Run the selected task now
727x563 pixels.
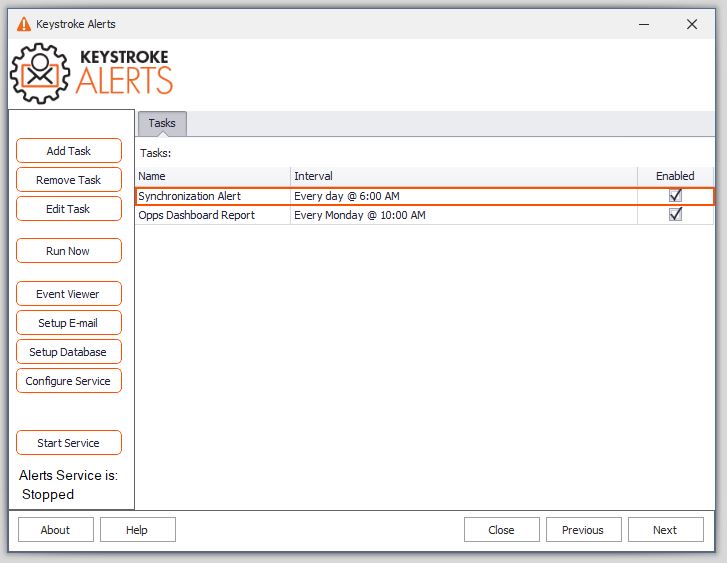pos(69,251)
